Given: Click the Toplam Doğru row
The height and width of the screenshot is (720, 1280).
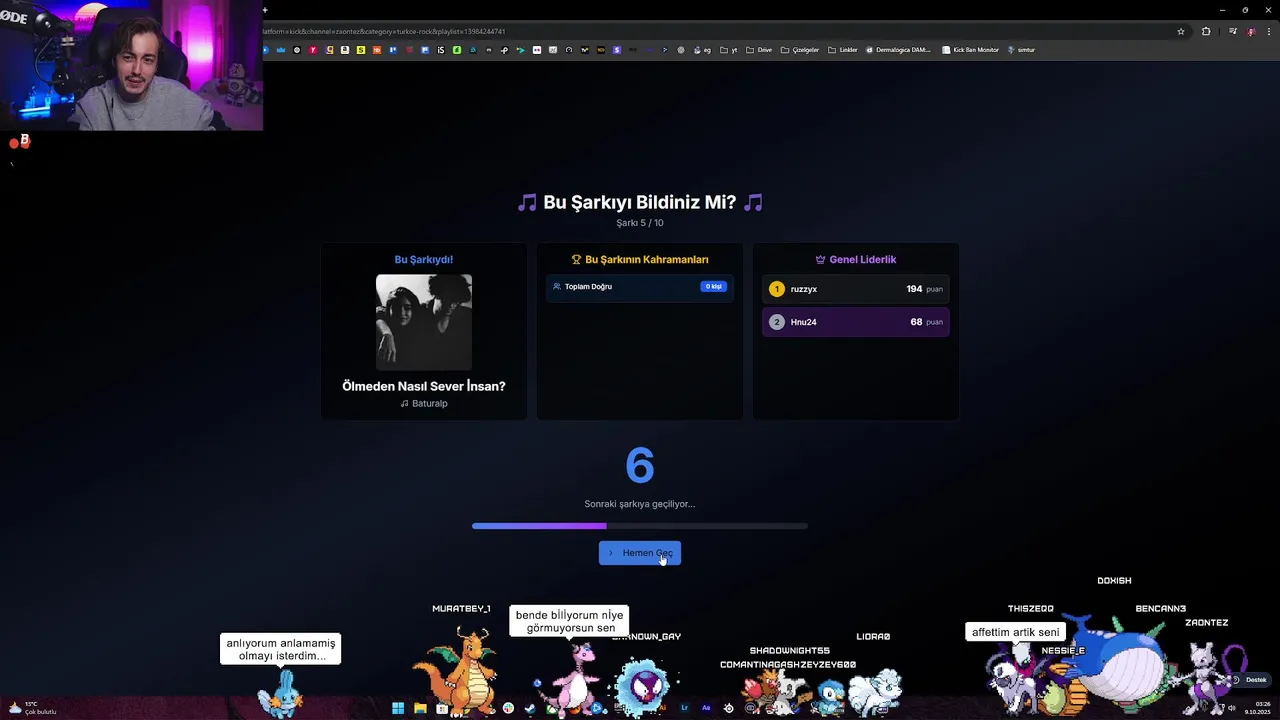Looking at the screenshot, I should 640,287.
